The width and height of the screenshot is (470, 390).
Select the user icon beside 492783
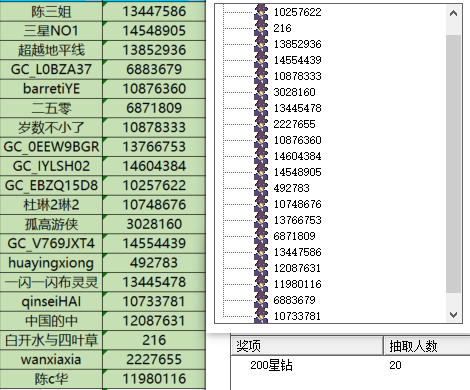pos(261,188)
